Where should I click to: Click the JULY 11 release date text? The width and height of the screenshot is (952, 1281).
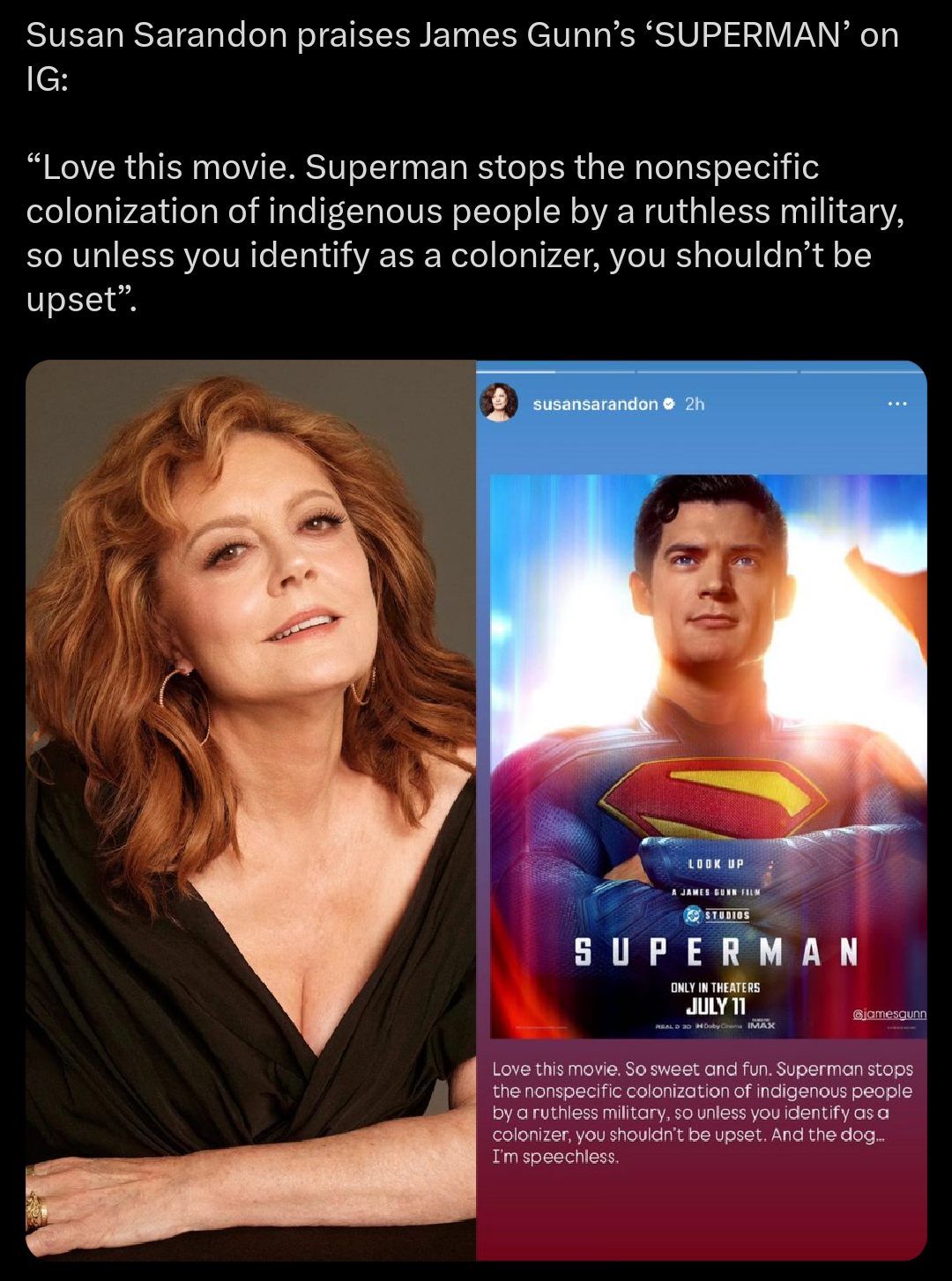click(716, 1006)
